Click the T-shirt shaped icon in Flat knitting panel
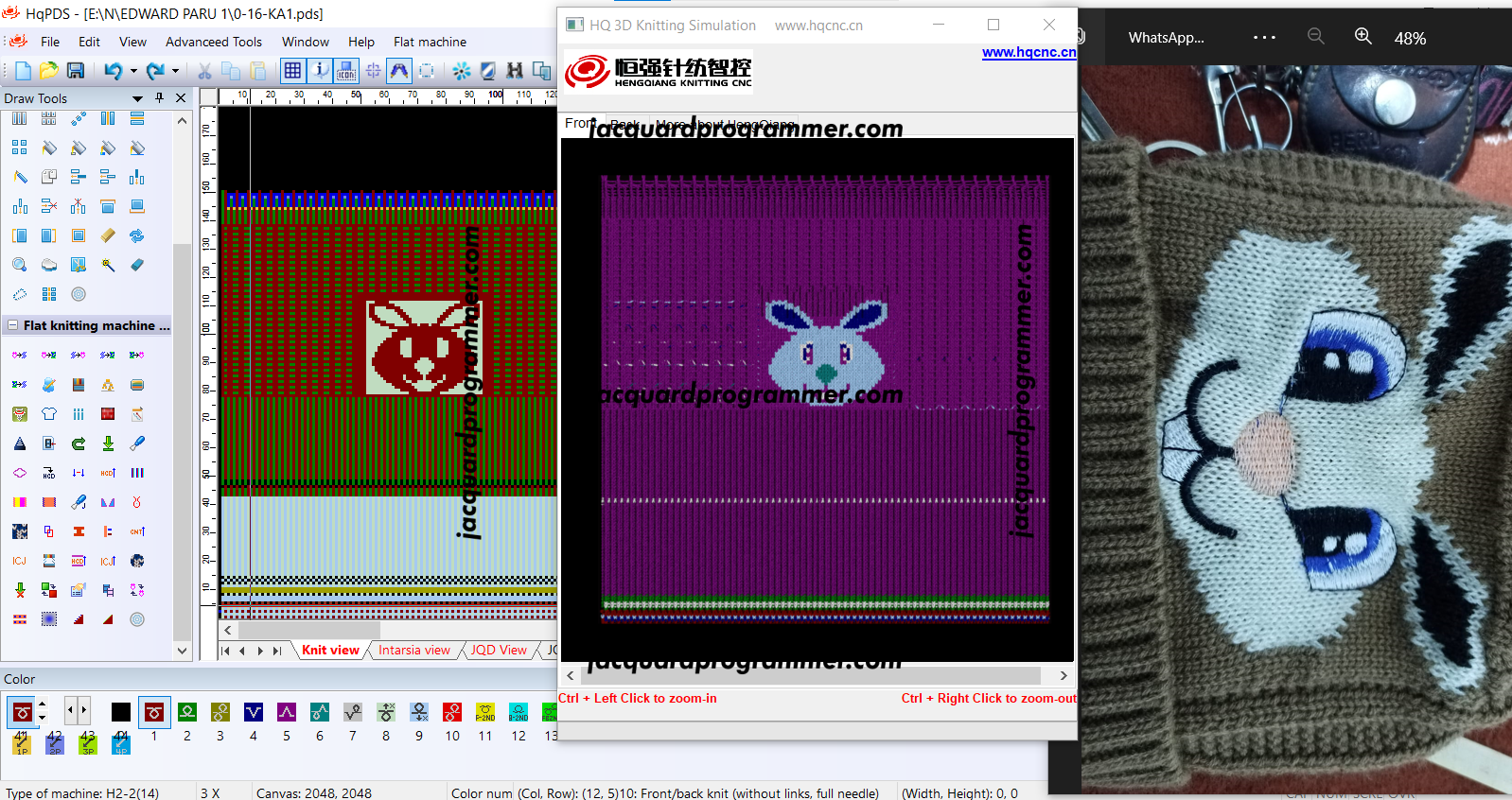Viewport: 1512px width, 800px height. [49, 414]
